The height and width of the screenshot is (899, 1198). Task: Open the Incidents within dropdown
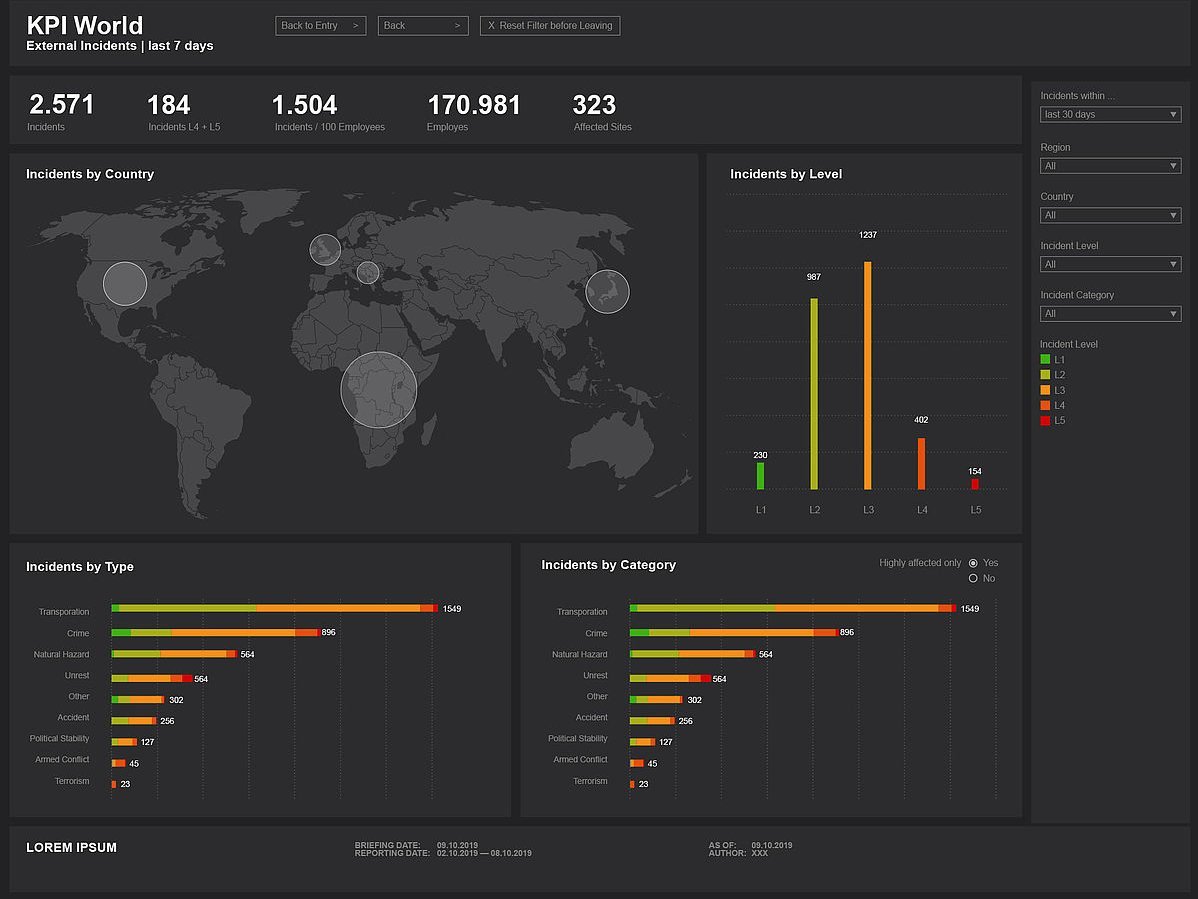point(1110,114)
